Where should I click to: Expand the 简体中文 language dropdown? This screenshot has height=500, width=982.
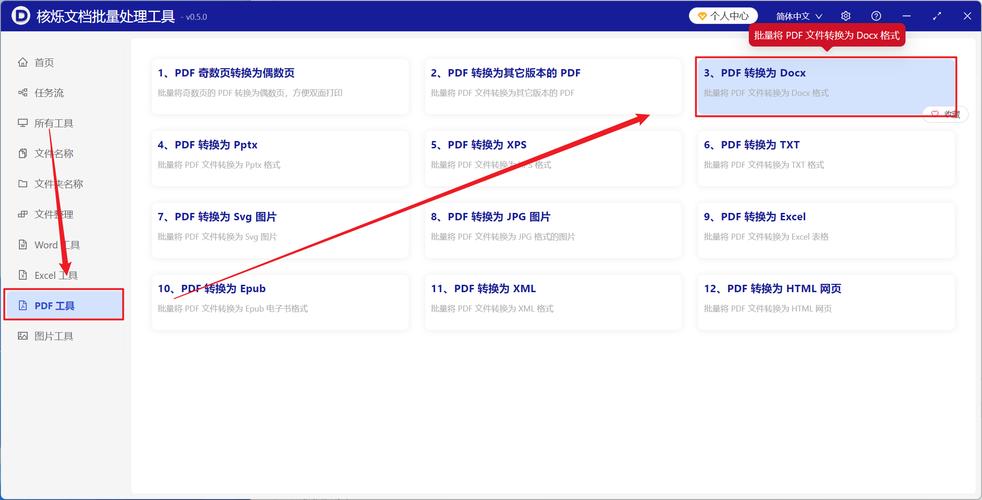799,16
